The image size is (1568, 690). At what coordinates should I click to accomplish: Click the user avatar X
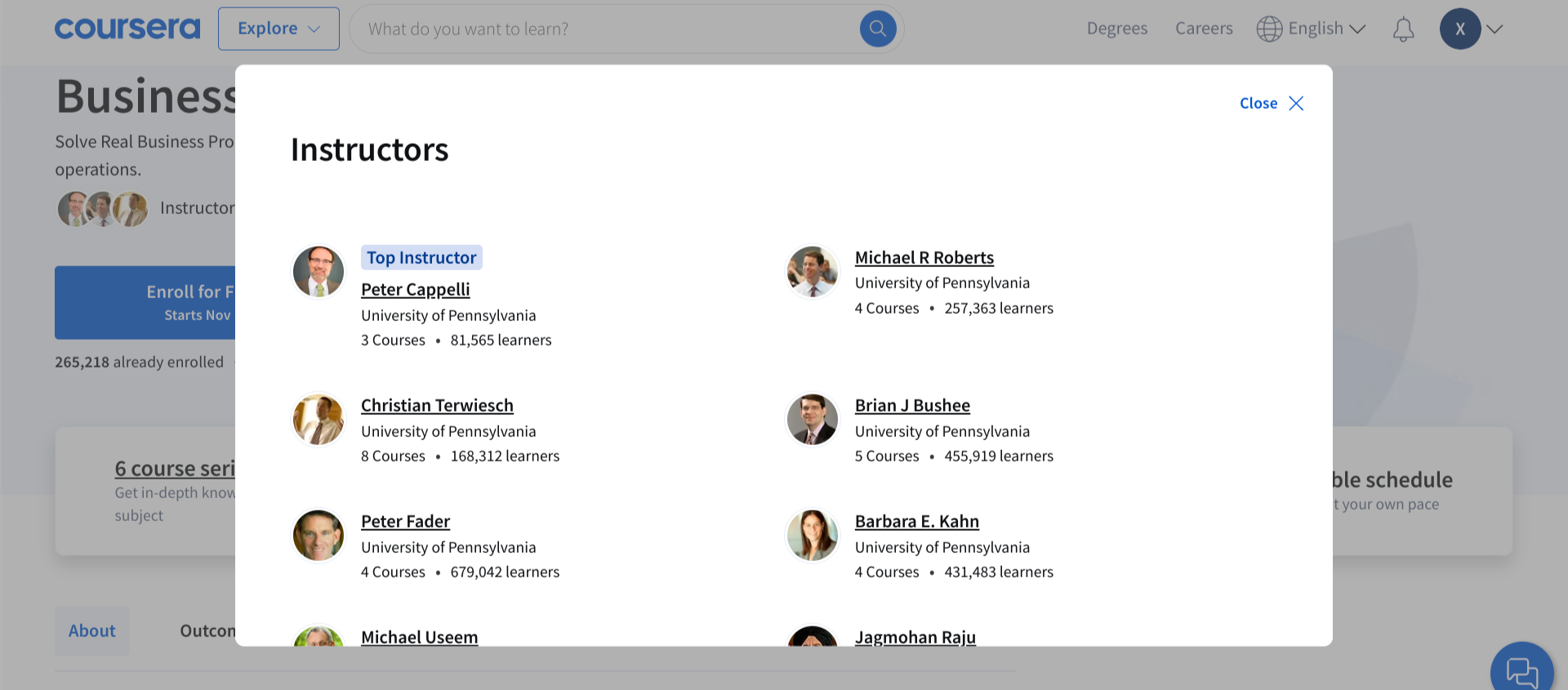tap(1459, 29)
